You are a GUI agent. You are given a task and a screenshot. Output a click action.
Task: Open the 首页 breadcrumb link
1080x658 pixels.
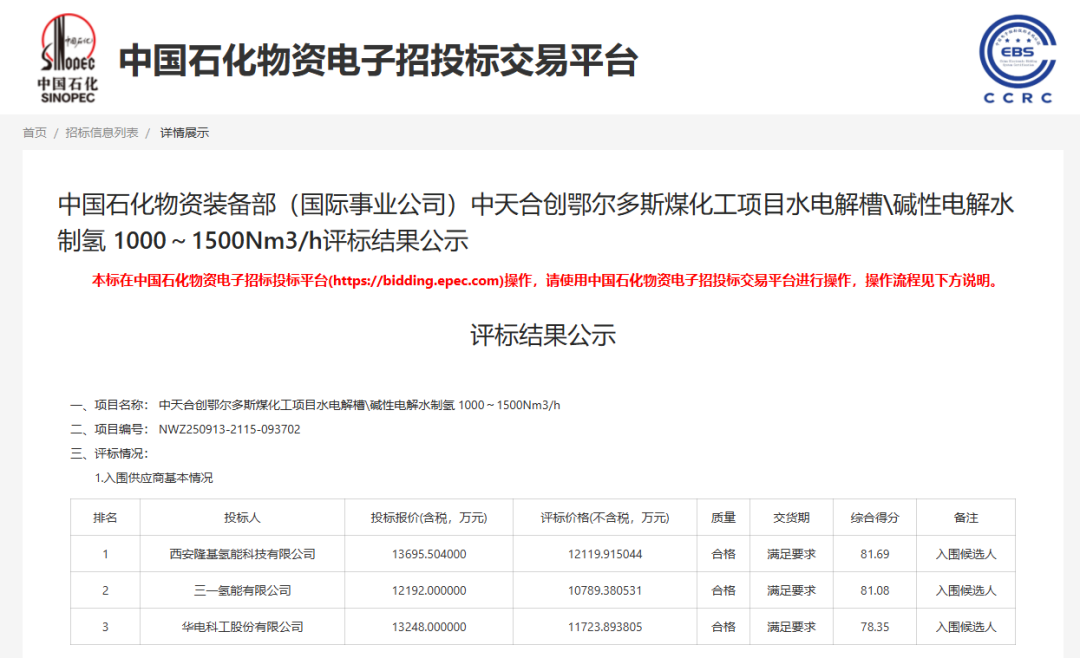(33, 131)
